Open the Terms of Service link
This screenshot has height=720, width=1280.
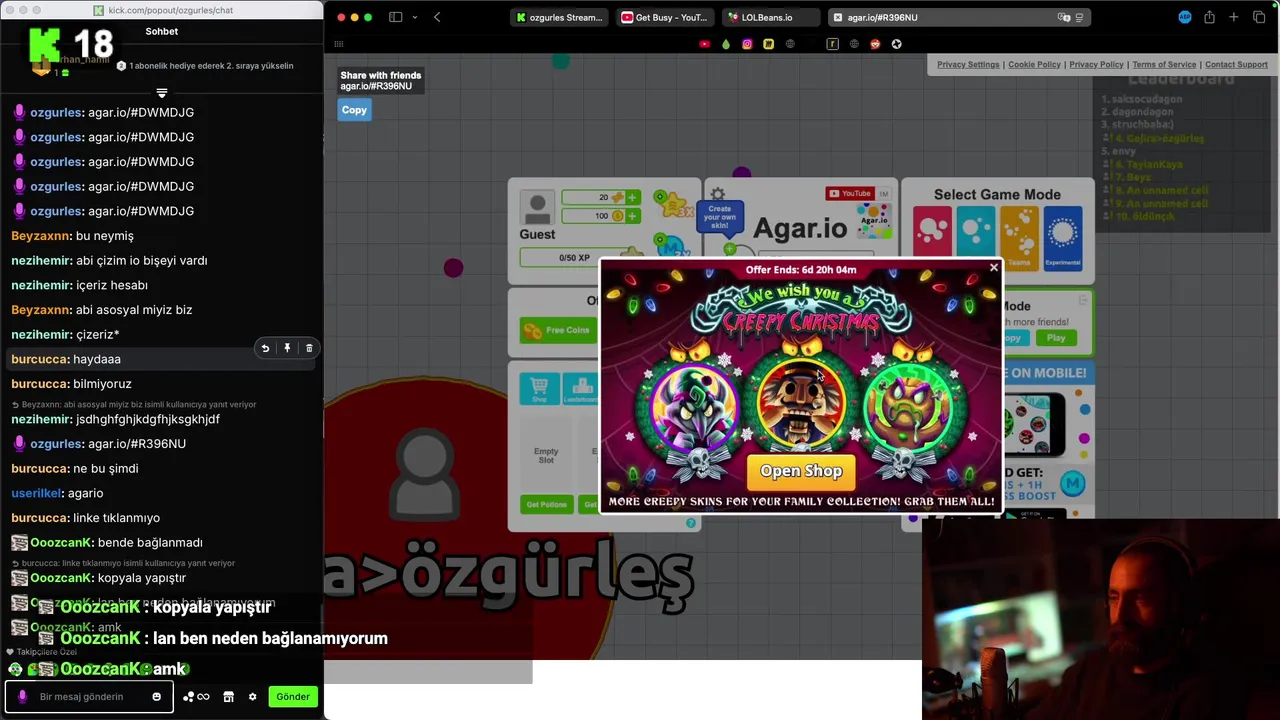(x=1164, y=64)
